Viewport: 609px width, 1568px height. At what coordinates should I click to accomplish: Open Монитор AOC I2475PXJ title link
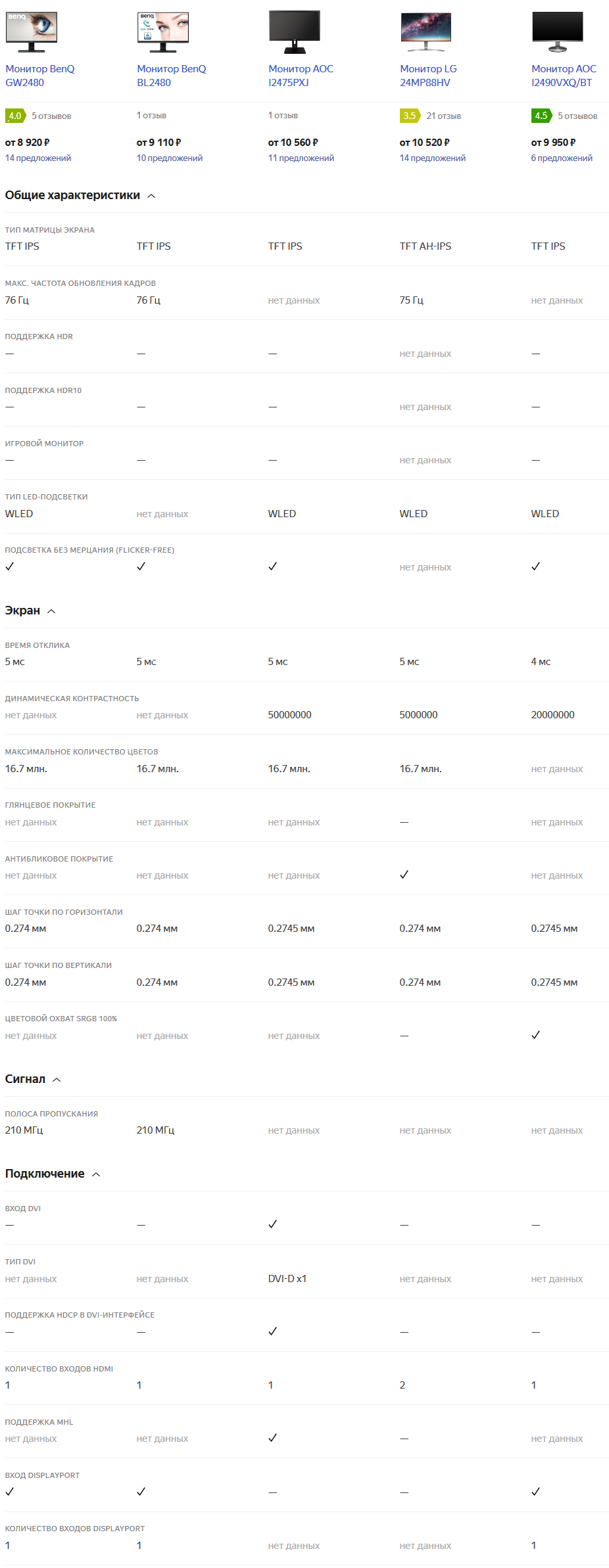click(301, 76)
